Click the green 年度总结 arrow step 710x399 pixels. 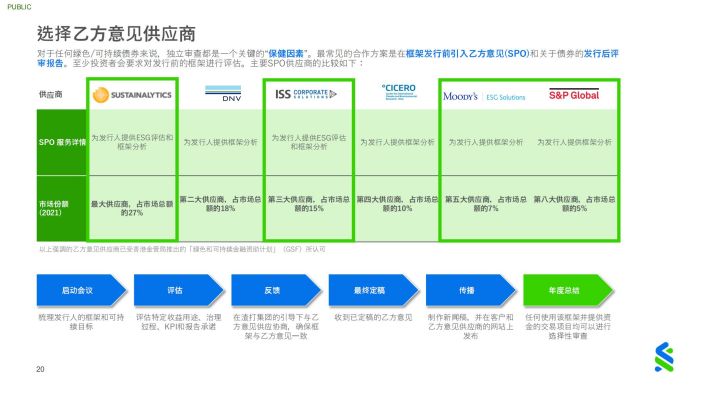[568, 290]
